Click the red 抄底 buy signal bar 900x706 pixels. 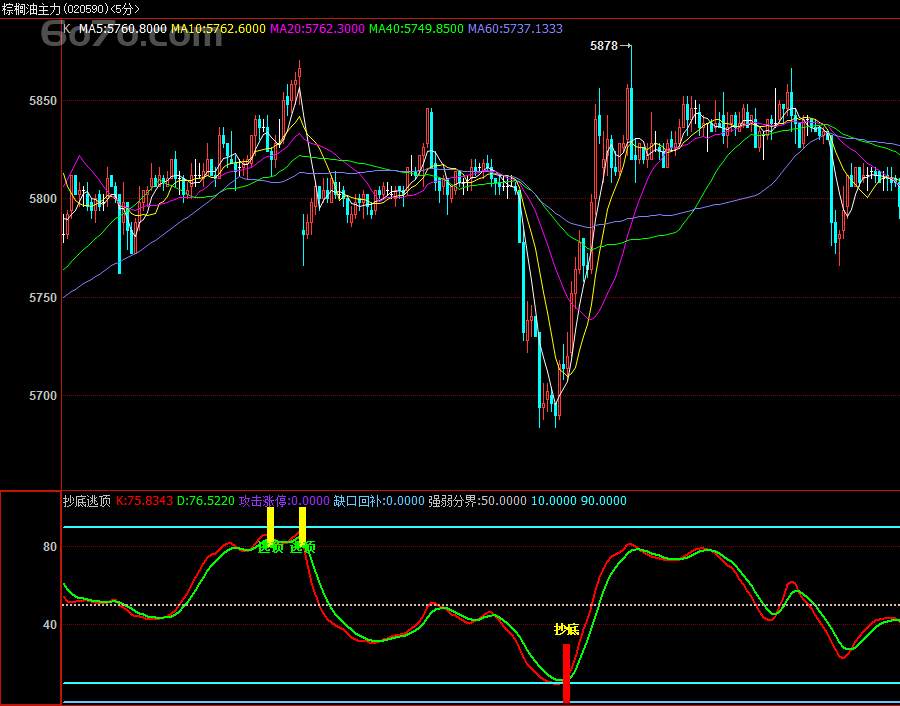pyautogui.click(x=566, y=672)
